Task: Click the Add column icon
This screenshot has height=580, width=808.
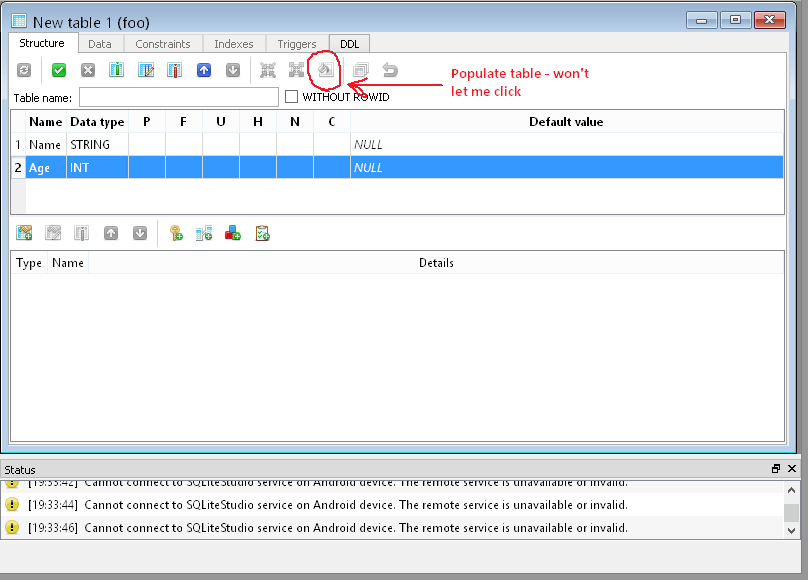Action: tap(117, 70)
